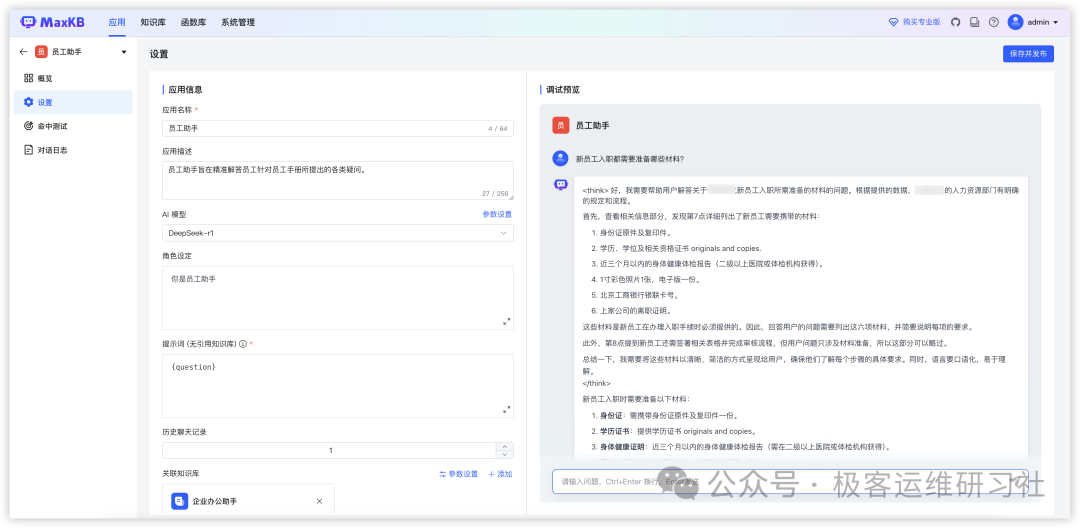The width and height of the screenshot is (1080, 528).
Task: Open the admin account dropdown arrow
Action: pyautogui.click(x=1055, y=22)
